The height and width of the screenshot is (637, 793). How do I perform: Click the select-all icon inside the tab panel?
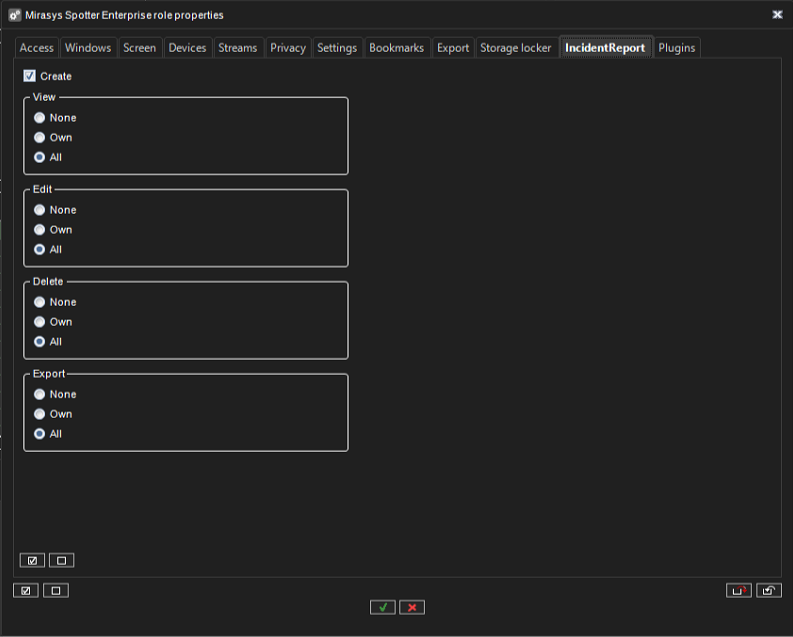click(x=32, y=560)
